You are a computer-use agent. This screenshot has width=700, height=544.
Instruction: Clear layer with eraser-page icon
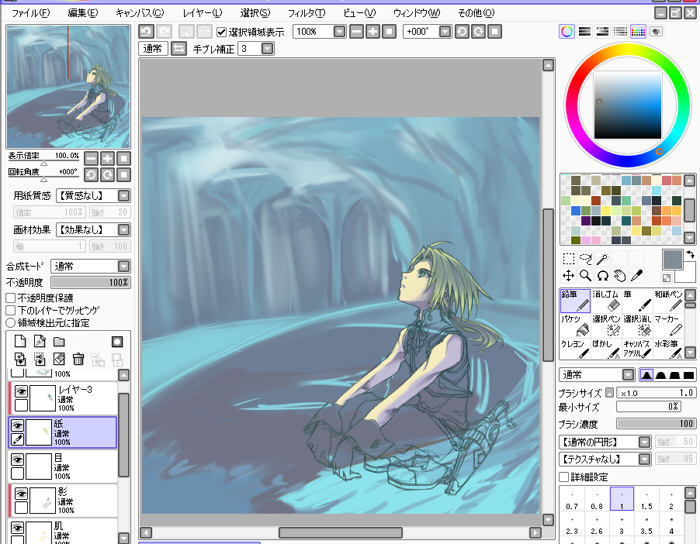click(x=59, y=359)
